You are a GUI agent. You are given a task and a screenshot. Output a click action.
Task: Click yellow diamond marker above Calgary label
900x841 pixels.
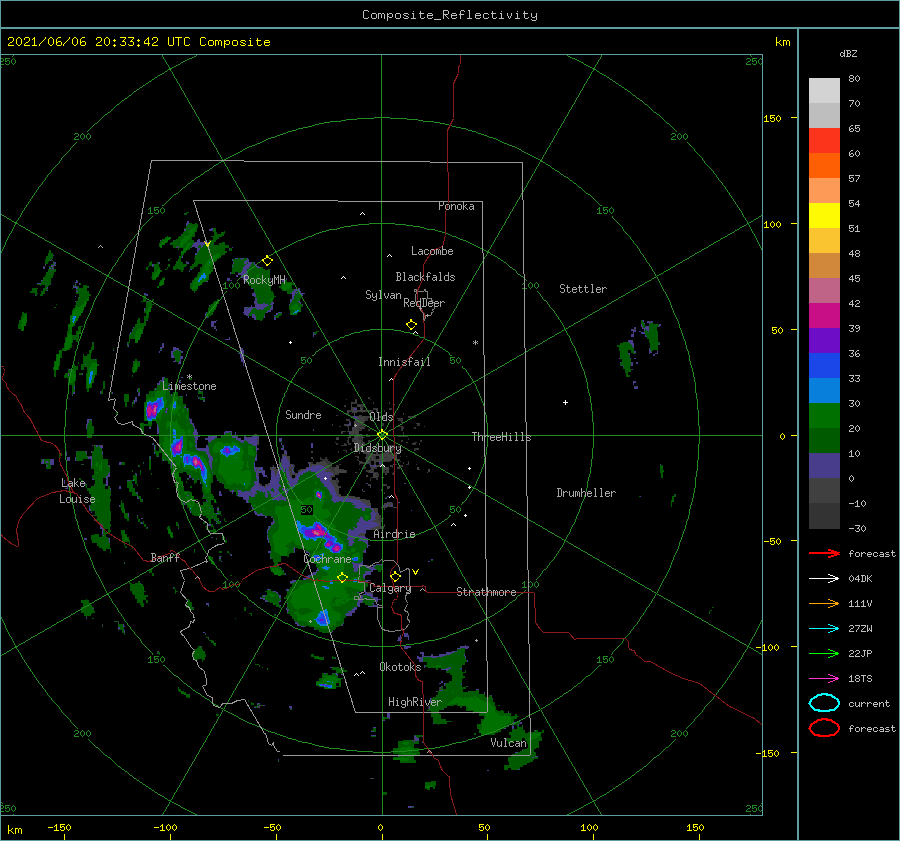(x=395, y=576)
